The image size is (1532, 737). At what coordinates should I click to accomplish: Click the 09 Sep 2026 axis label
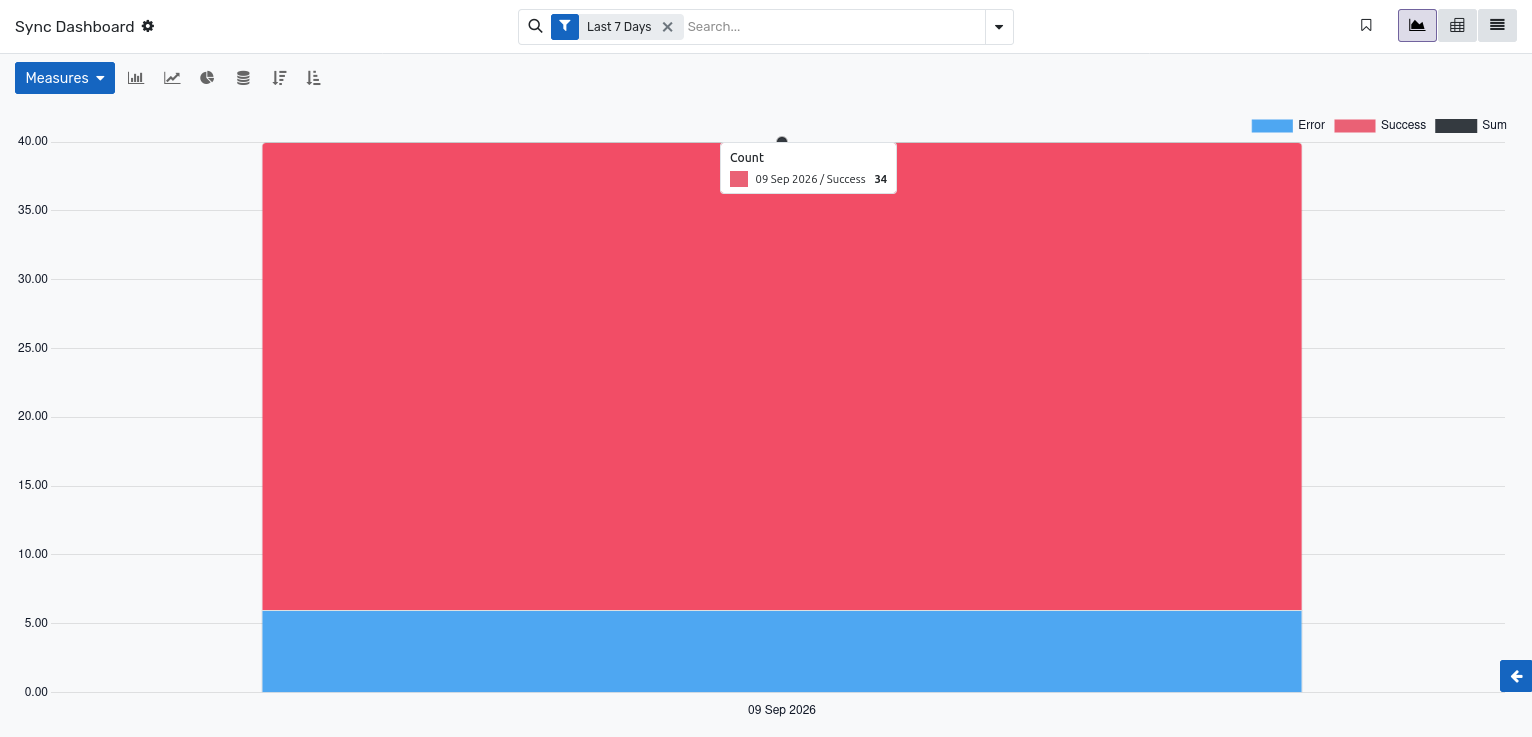click(x=782, y=710)
